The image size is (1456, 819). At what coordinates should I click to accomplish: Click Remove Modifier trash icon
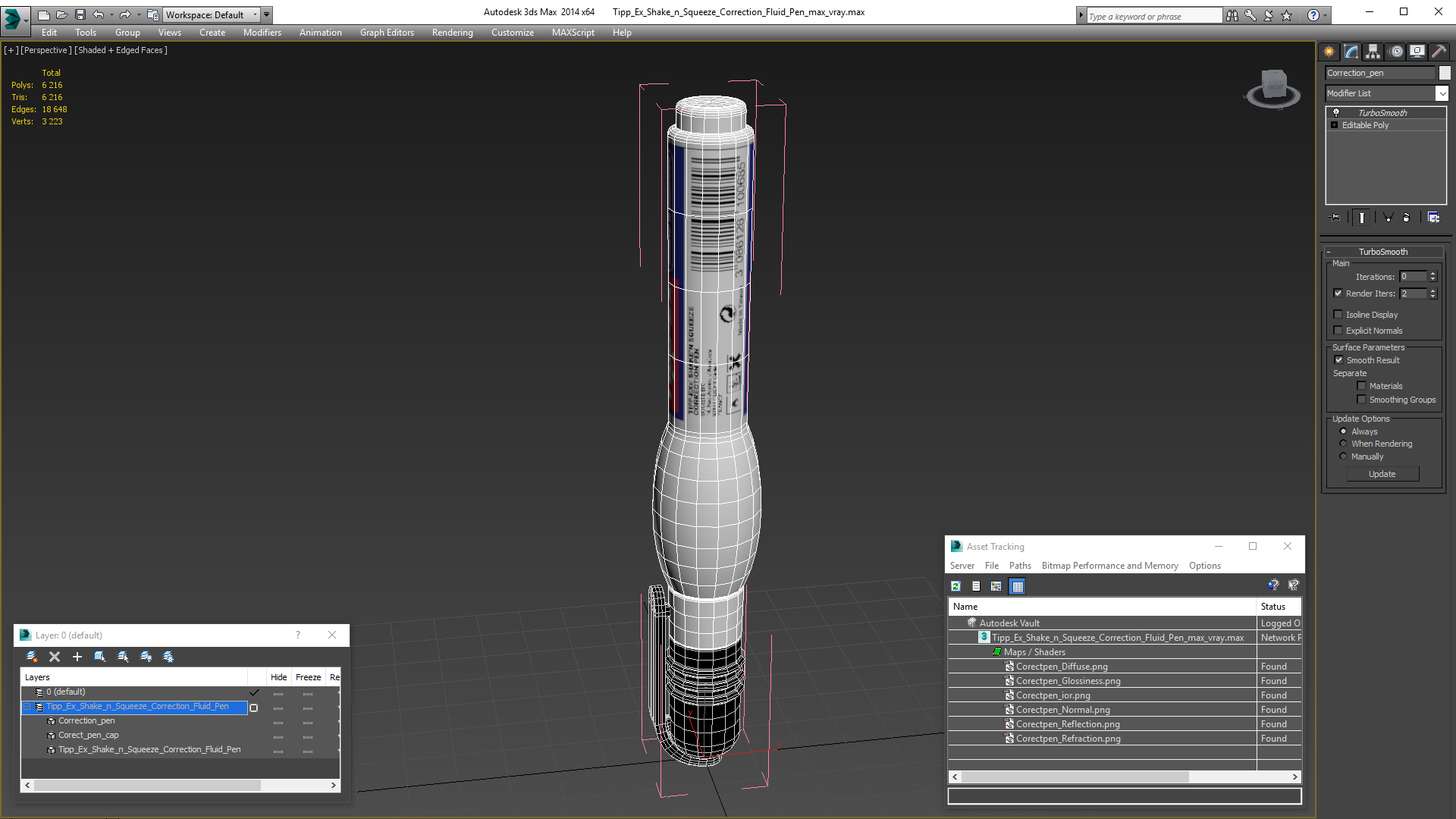[x=1407, y=218]
